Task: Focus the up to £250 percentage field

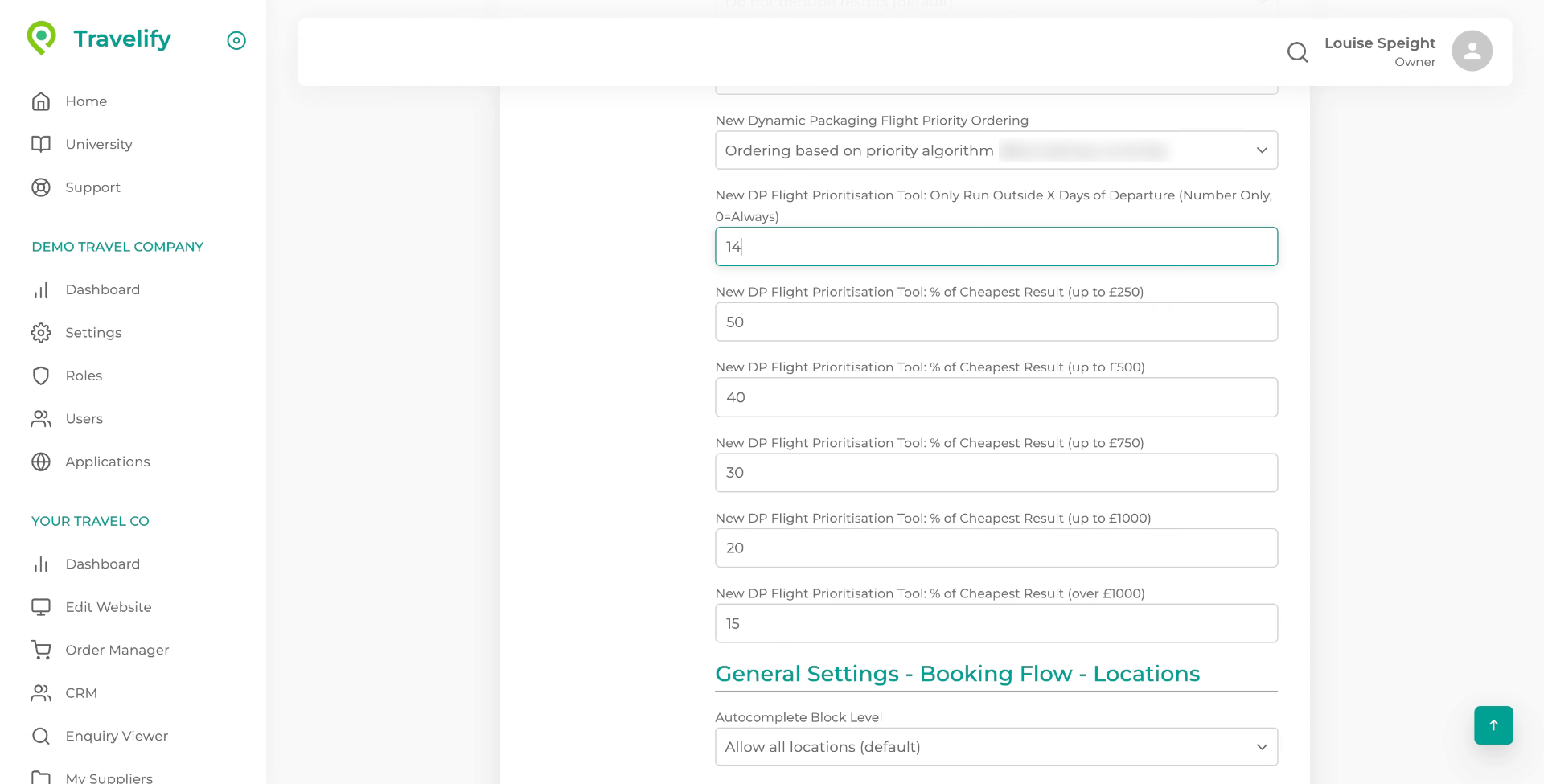Action: pyautogui.click(x=996, y=322)
